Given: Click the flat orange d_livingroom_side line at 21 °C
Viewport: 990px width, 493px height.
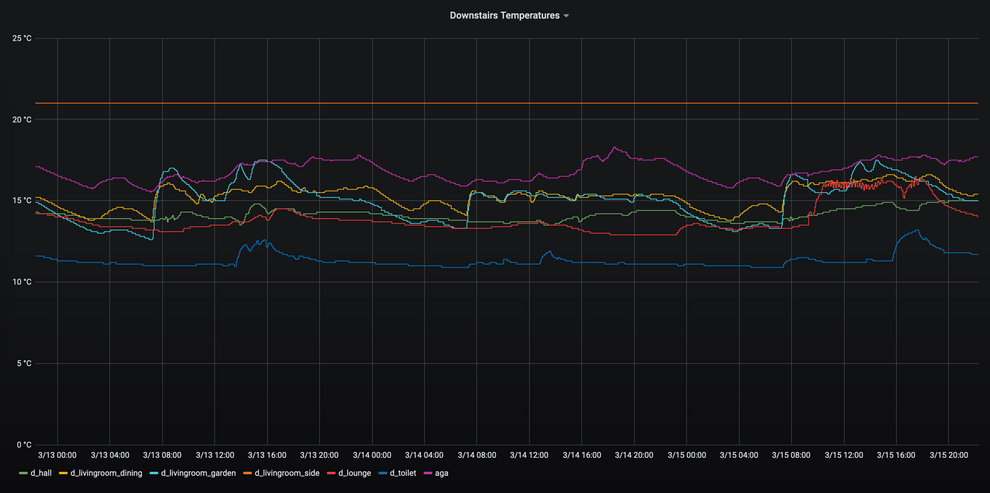Looking at the screenshot, I should 506,103.
